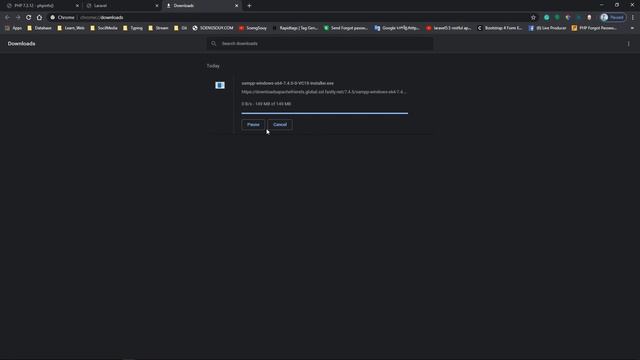This screenshot has width=640, height=360.
Task: Open the Live Producer Facebook bookmark
Action: 547,28
